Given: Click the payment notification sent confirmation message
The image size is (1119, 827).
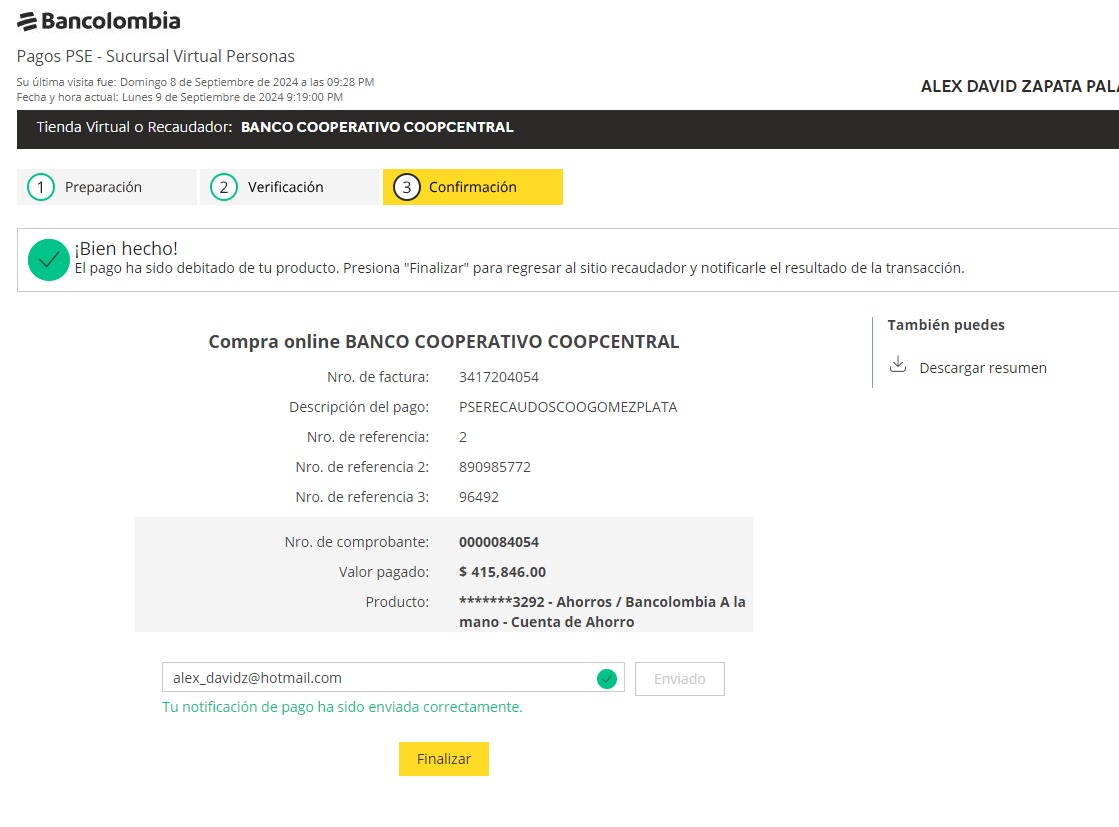Looking at the screenshot, I should coord(342,707).
